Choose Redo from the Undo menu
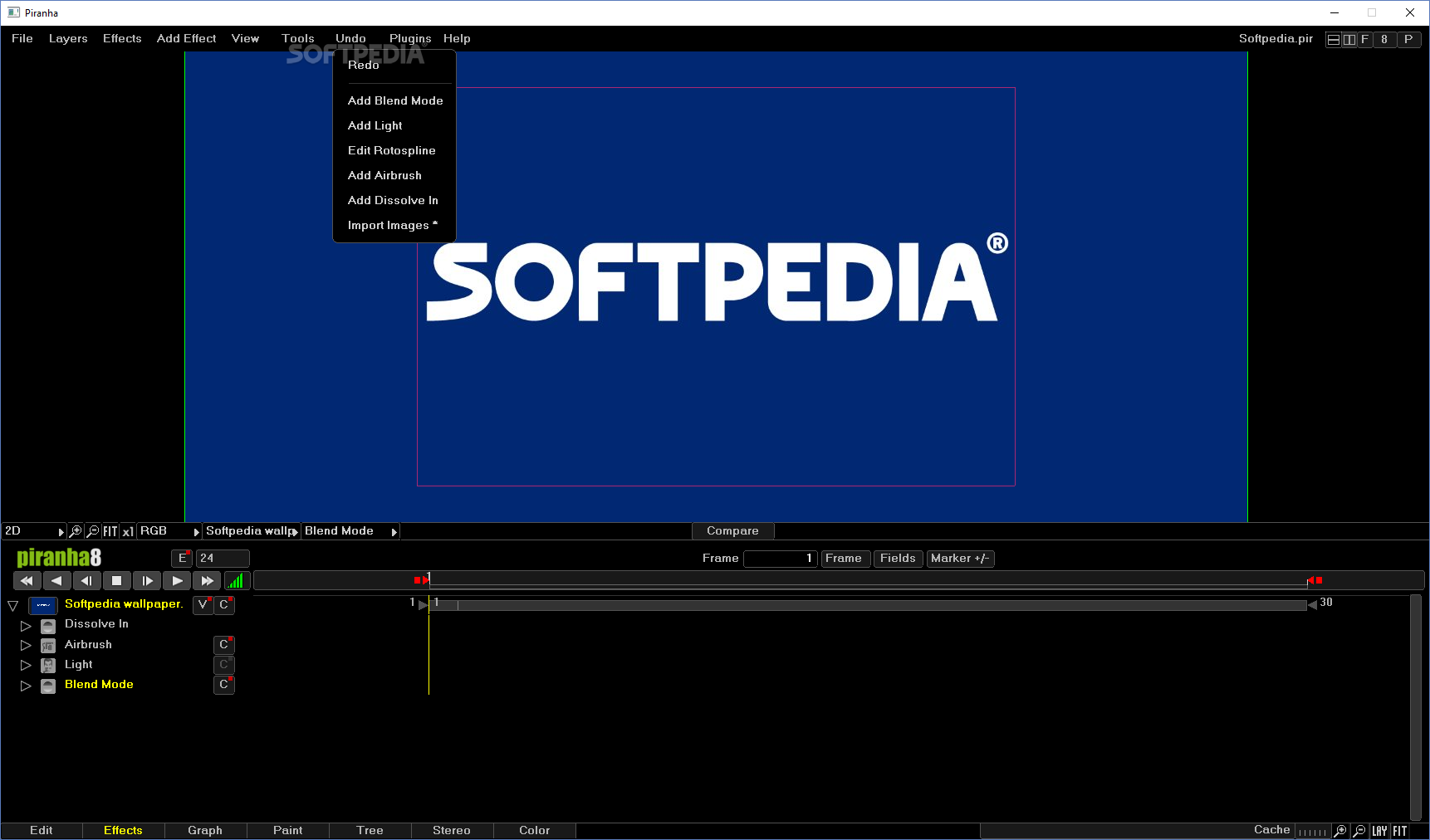 pos(364,66)
